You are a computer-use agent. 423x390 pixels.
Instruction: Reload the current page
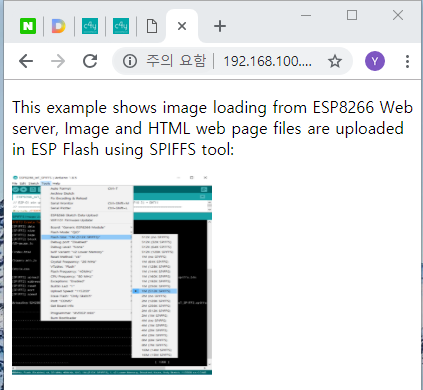(x=90, y=61)
